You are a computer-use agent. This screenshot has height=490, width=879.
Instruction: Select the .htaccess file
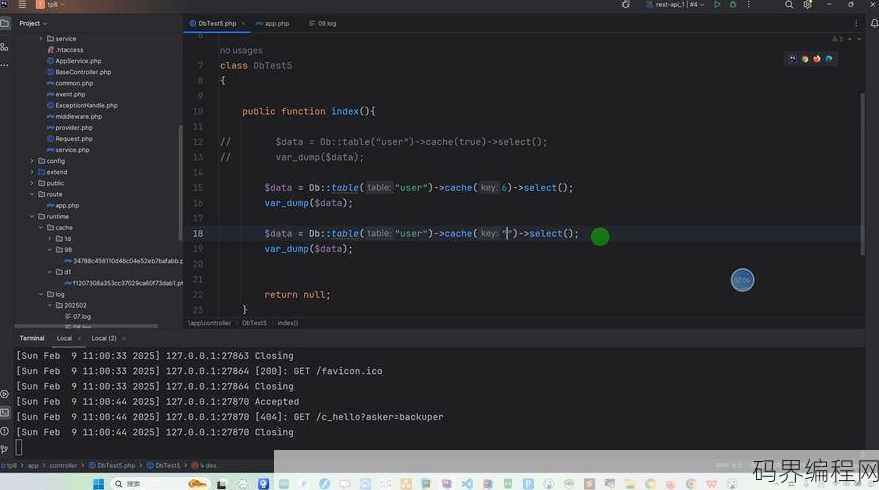pos(69,50)
